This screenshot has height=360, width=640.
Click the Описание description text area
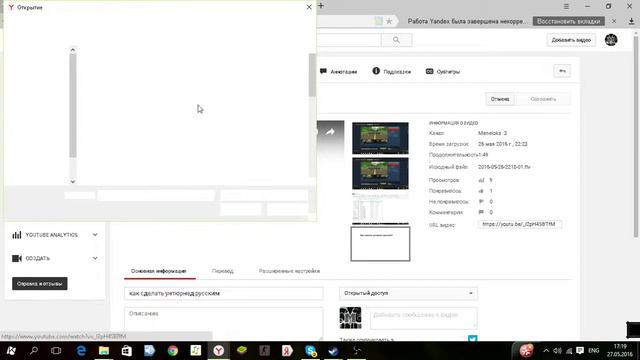[224, 323]
